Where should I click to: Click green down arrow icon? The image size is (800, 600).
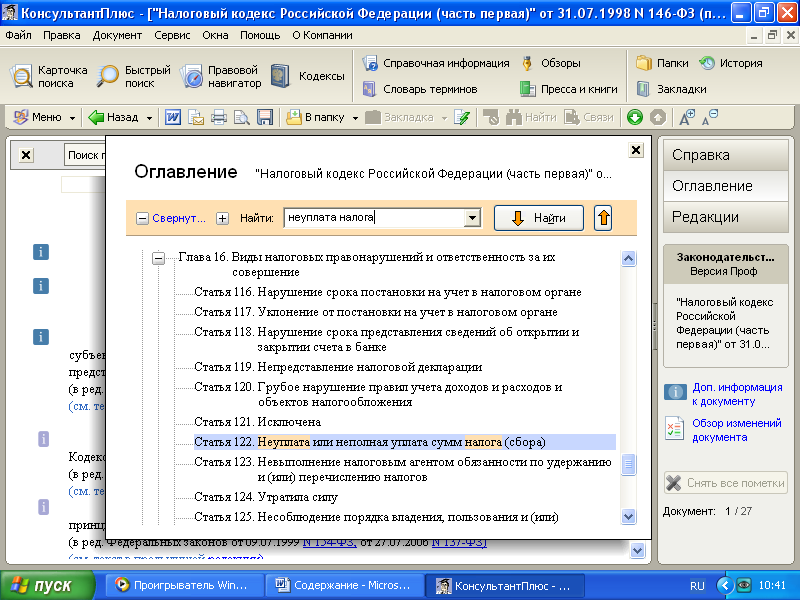tap(635, 117)
